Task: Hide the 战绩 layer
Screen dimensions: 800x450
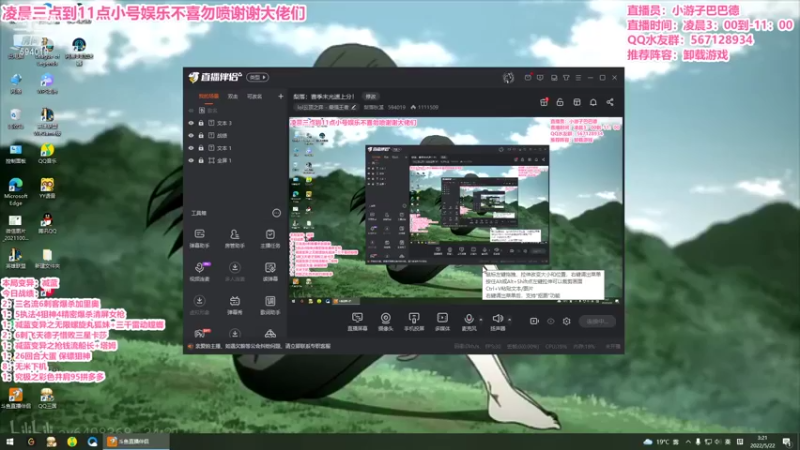Action: click(191, 135)
